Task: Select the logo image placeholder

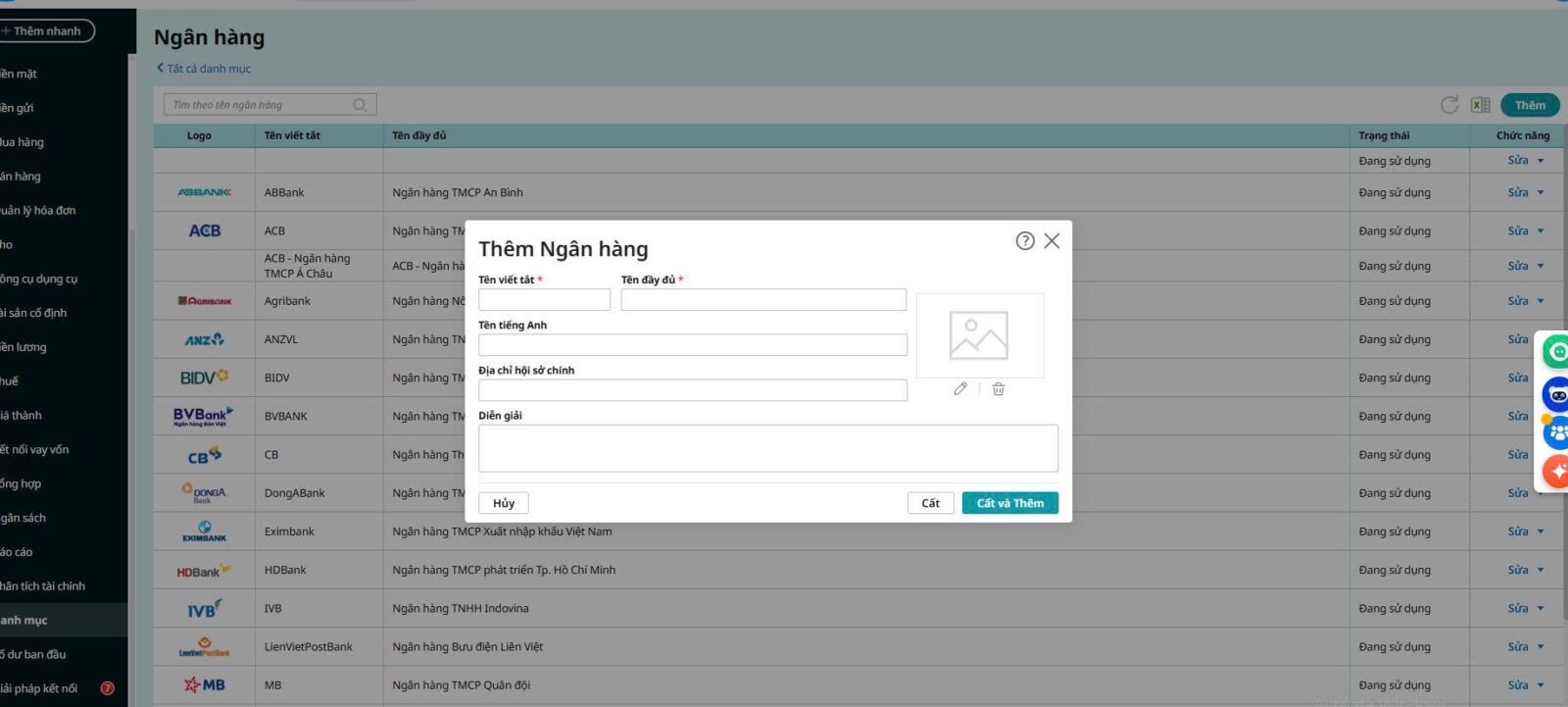Action: [979, 335]
